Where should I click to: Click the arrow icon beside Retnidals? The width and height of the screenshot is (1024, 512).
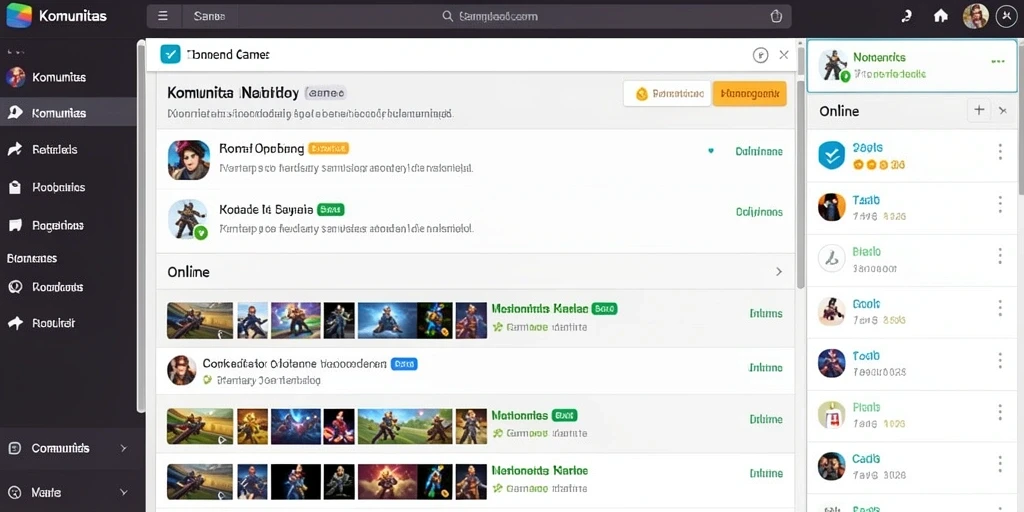(15, 150)
